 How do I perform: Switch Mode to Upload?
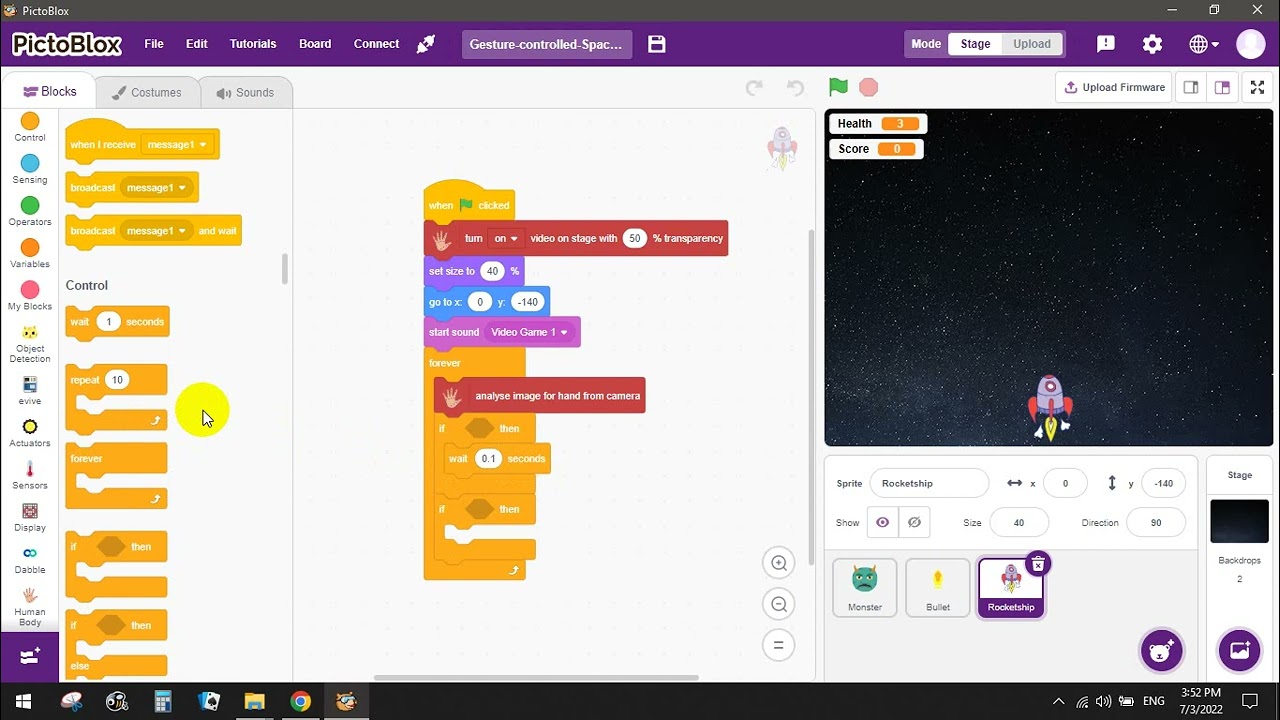[1032, 44]
